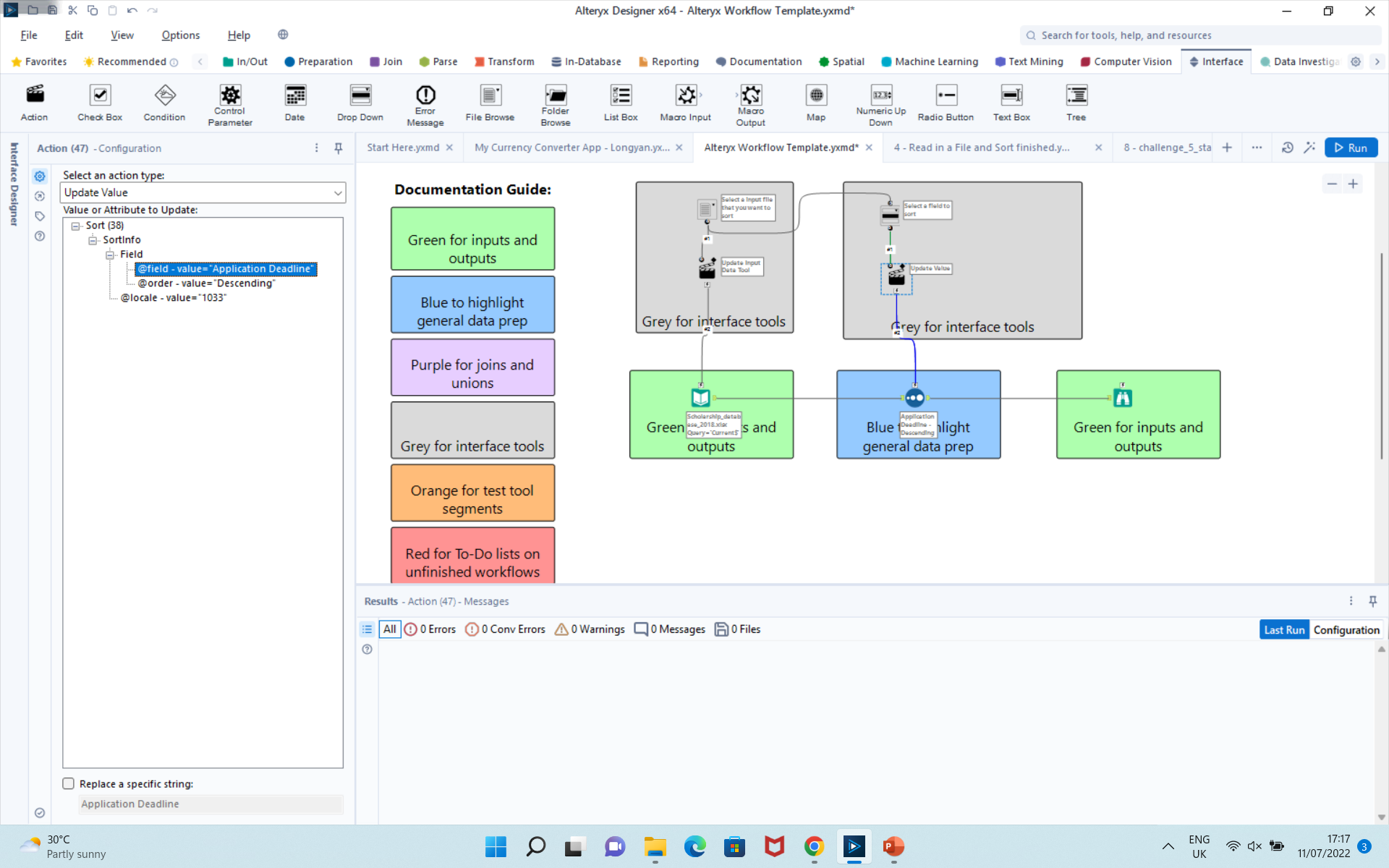
Task: Pin the Configuration panel
Action: [338, 148]
